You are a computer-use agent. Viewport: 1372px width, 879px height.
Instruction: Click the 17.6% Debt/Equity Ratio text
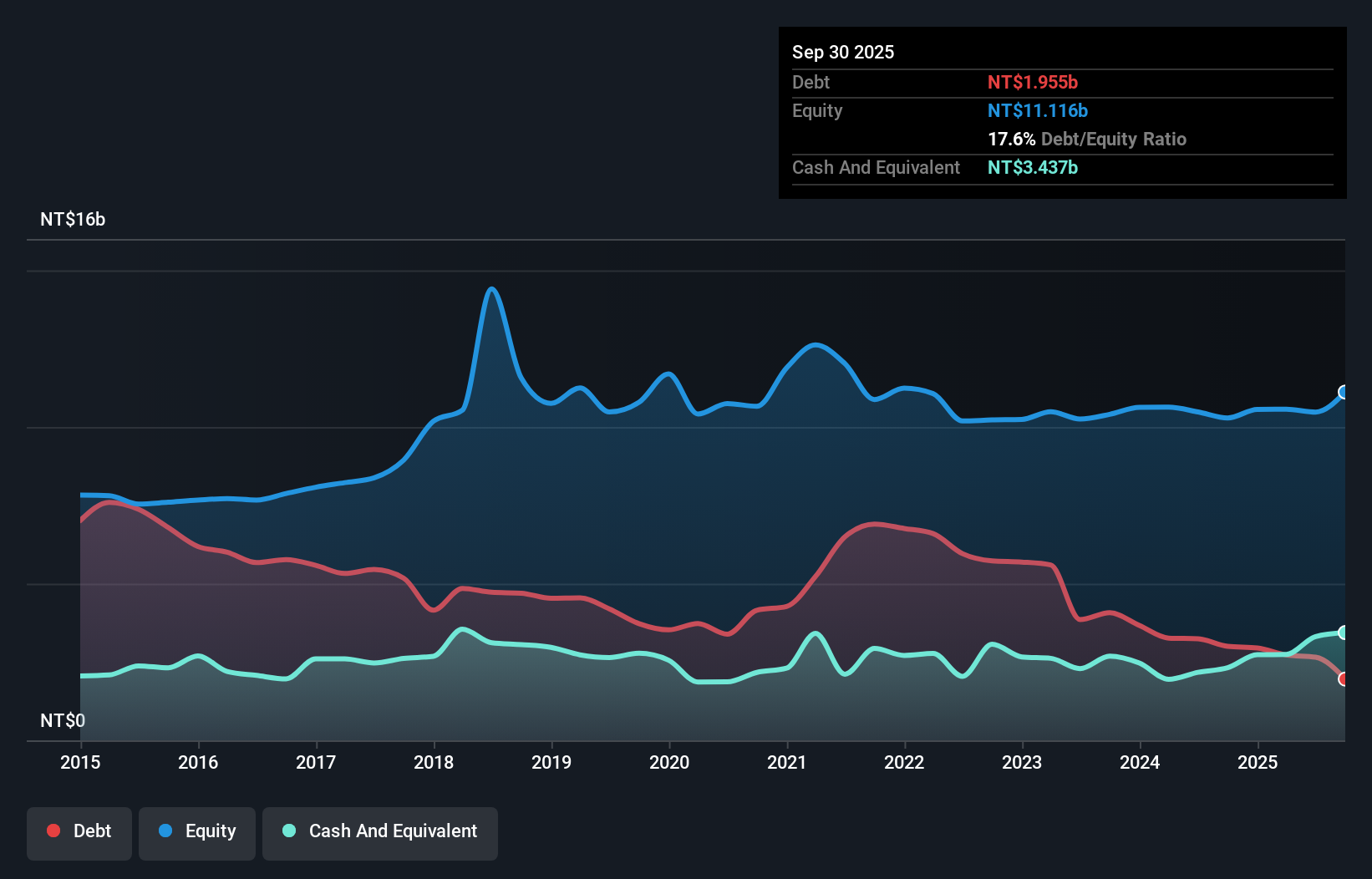[x=1087, y=140]
